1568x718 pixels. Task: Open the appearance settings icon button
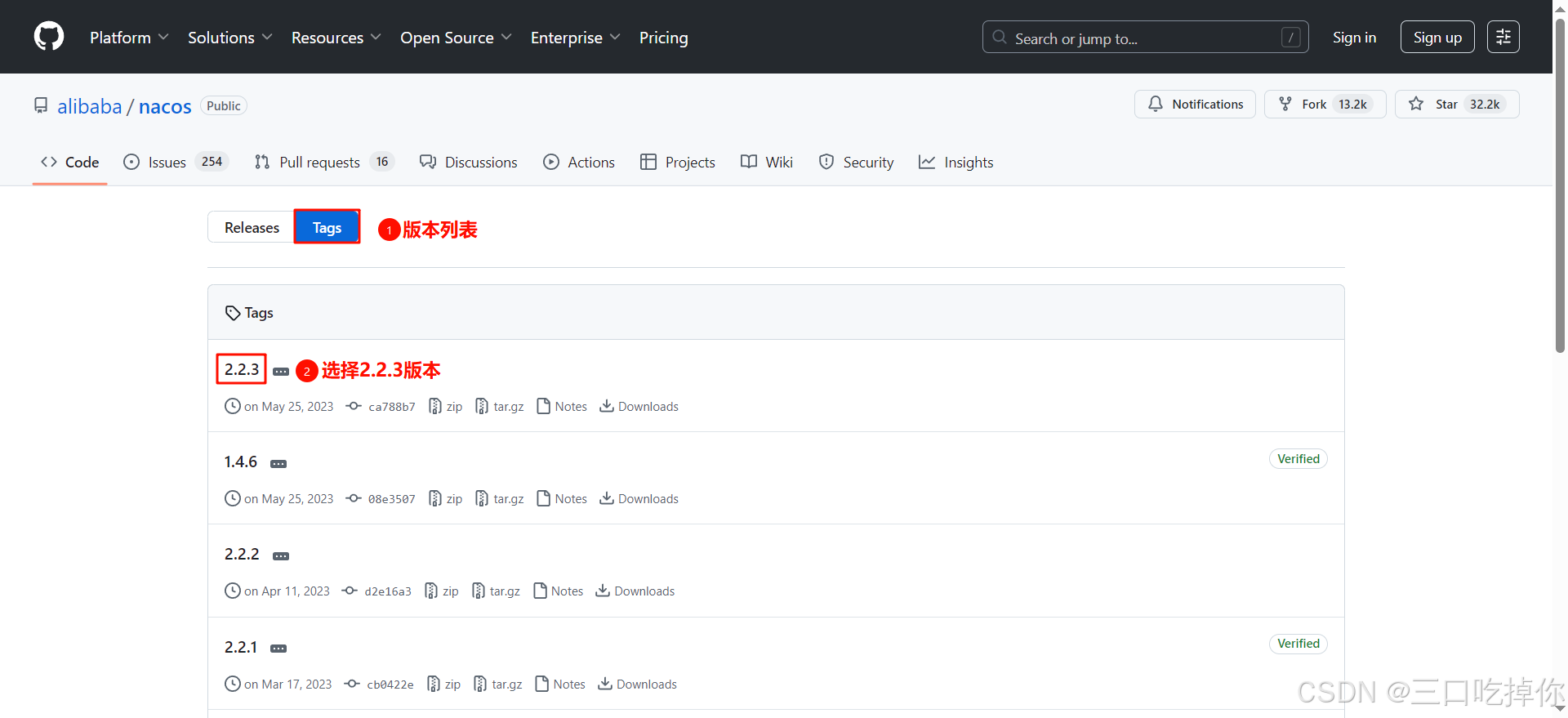click(1503, 38)
